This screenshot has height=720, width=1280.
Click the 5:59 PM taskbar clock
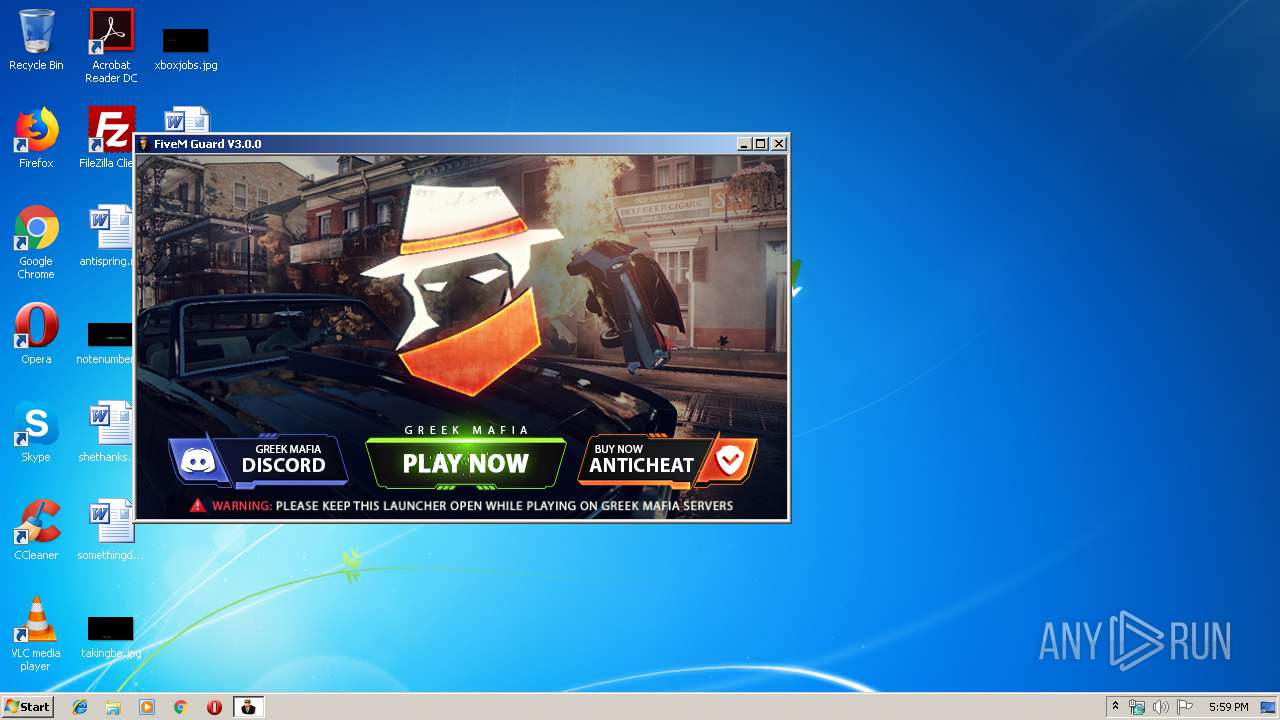pos(1228,707)
